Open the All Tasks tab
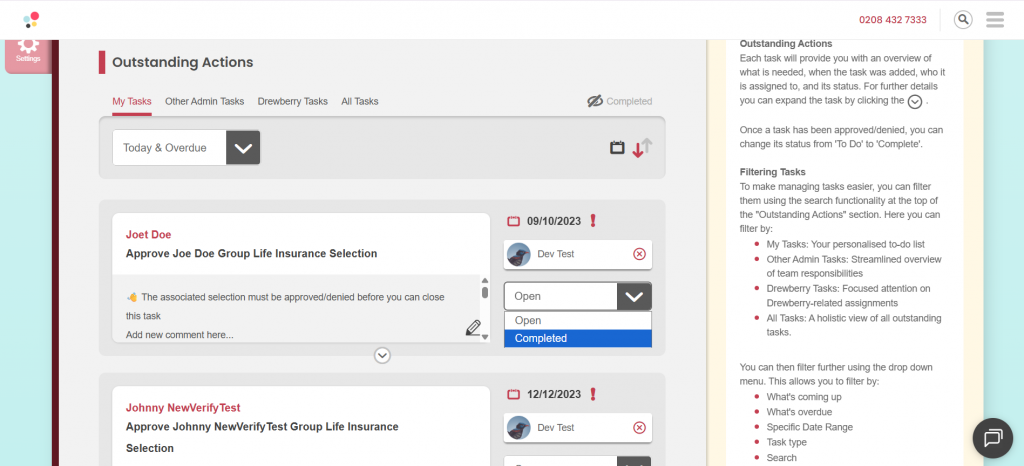 click(x=359, y=101)
